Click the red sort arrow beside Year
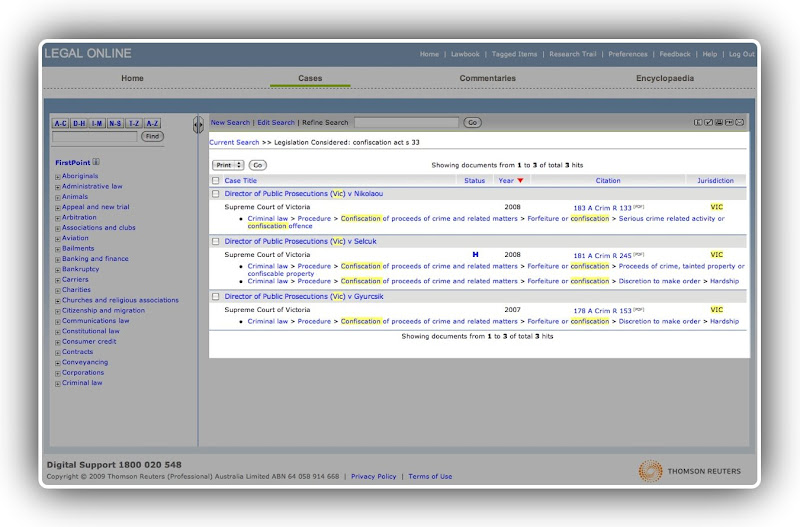 click(x=520, y=181)
